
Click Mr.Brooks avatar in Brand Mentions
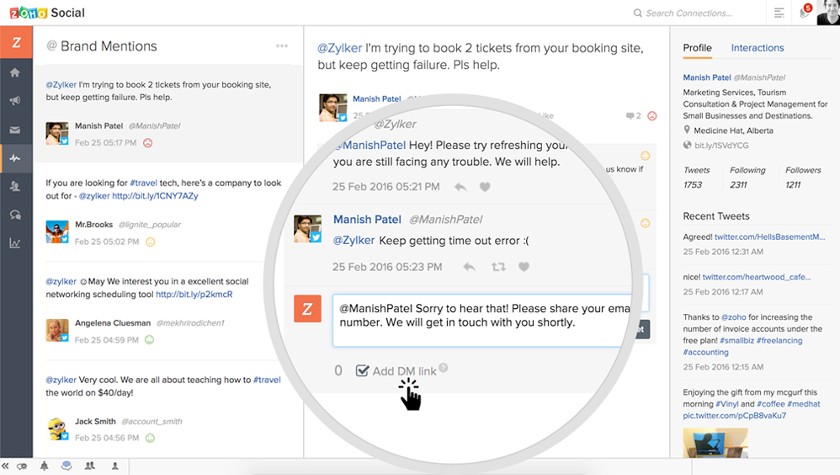pyautogui.click(x=57, y=232)
